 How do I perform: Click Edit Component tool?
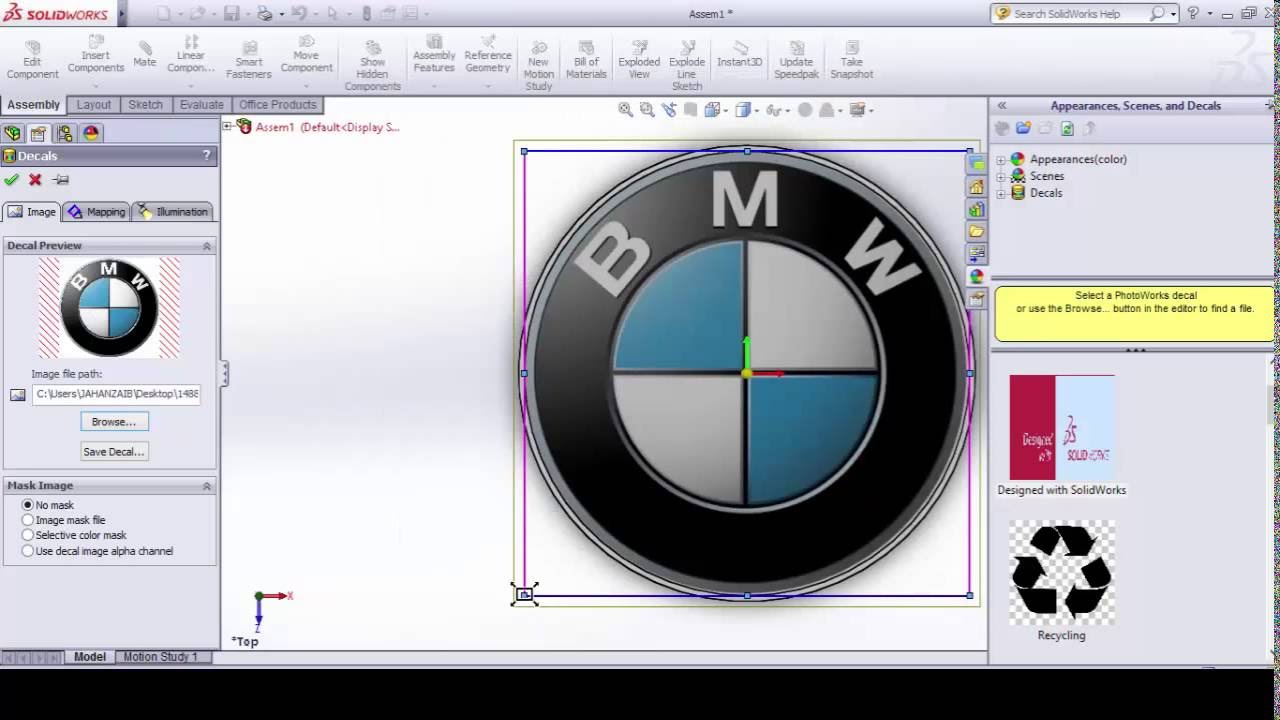(x=32, y=60)
